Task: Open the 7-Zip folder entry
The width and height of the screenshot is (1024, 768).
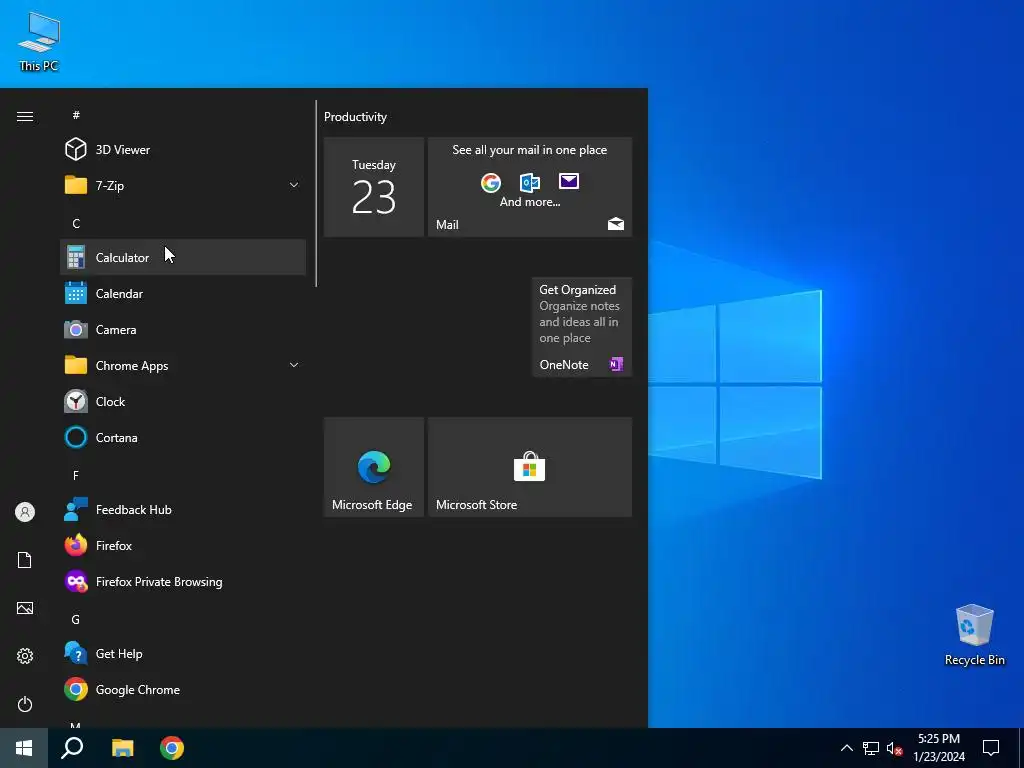Action: pos(183,185)
